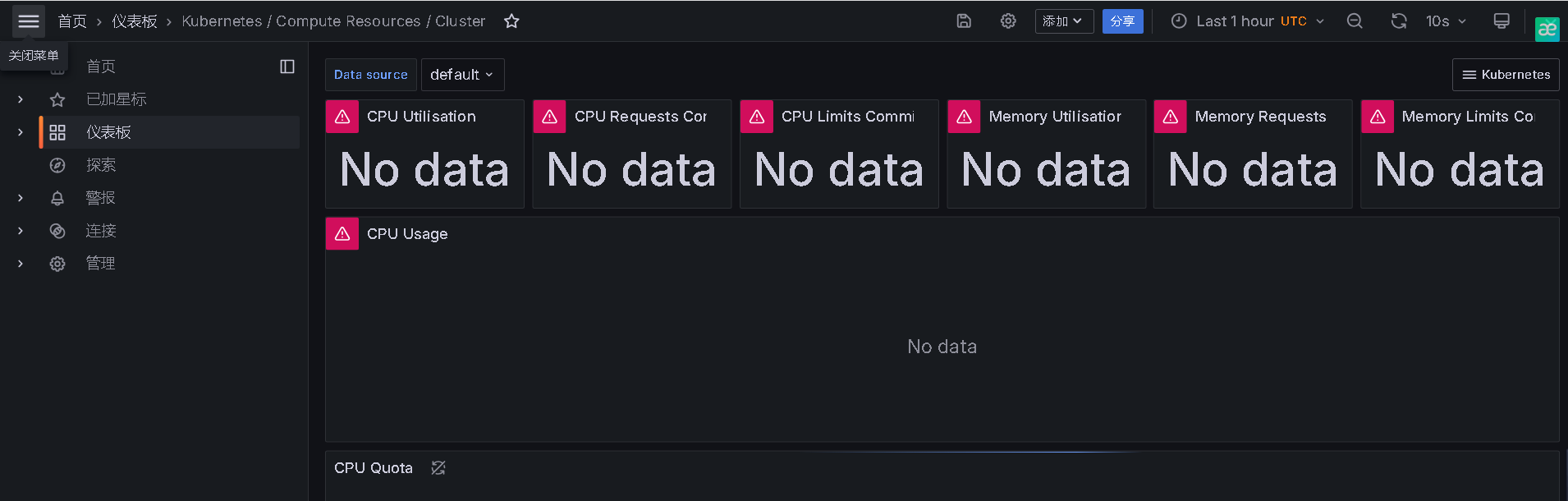Switch to TV kiosk view mode icon
Image resolution: width=1568 pixels, height=501 pixels.
click(x=1502, y=21)
